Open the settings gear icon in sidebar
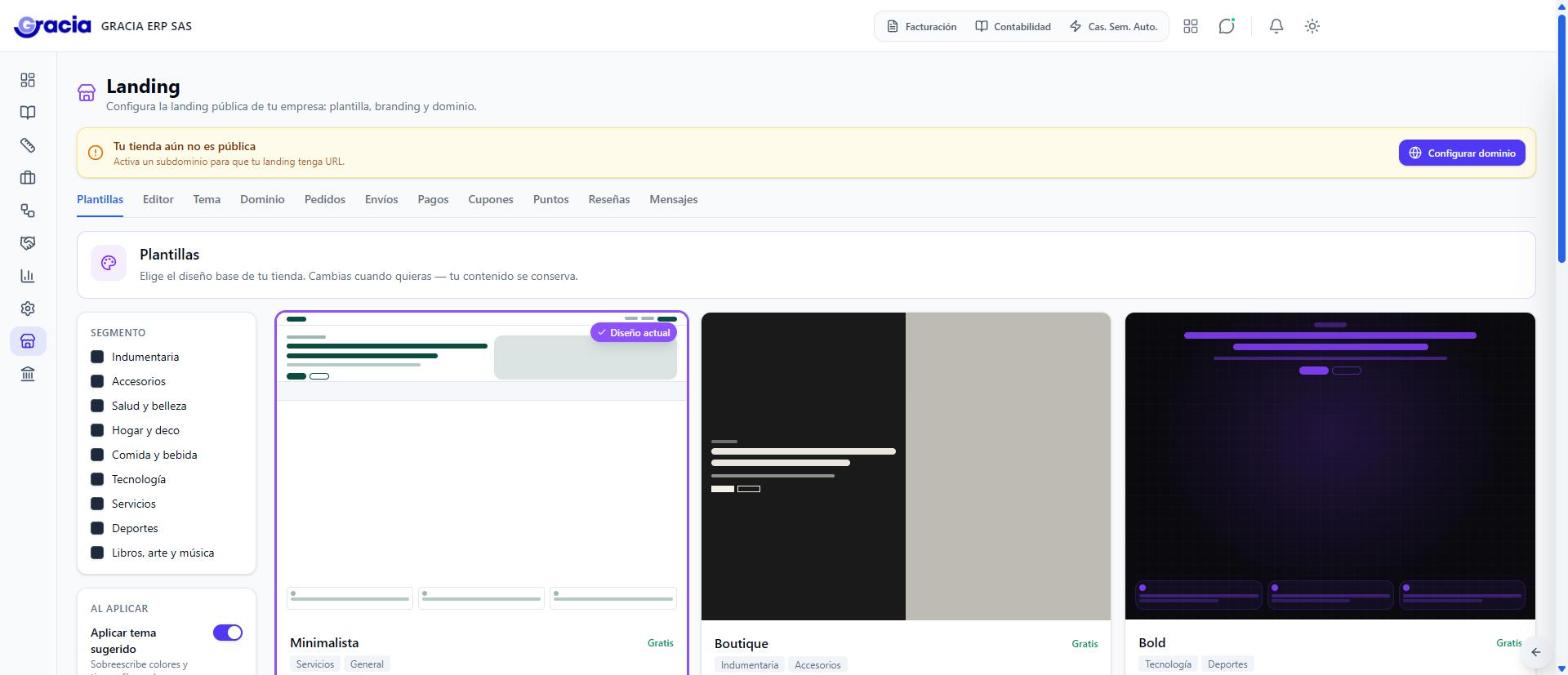 (28, 309)
